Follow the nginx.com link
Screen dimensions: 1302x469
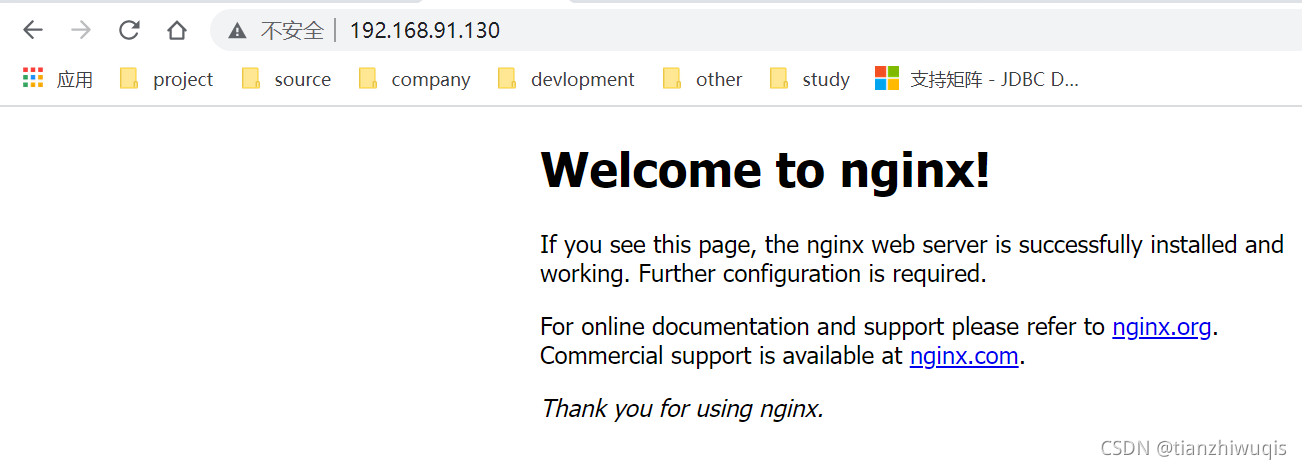(x=964, y=356)
